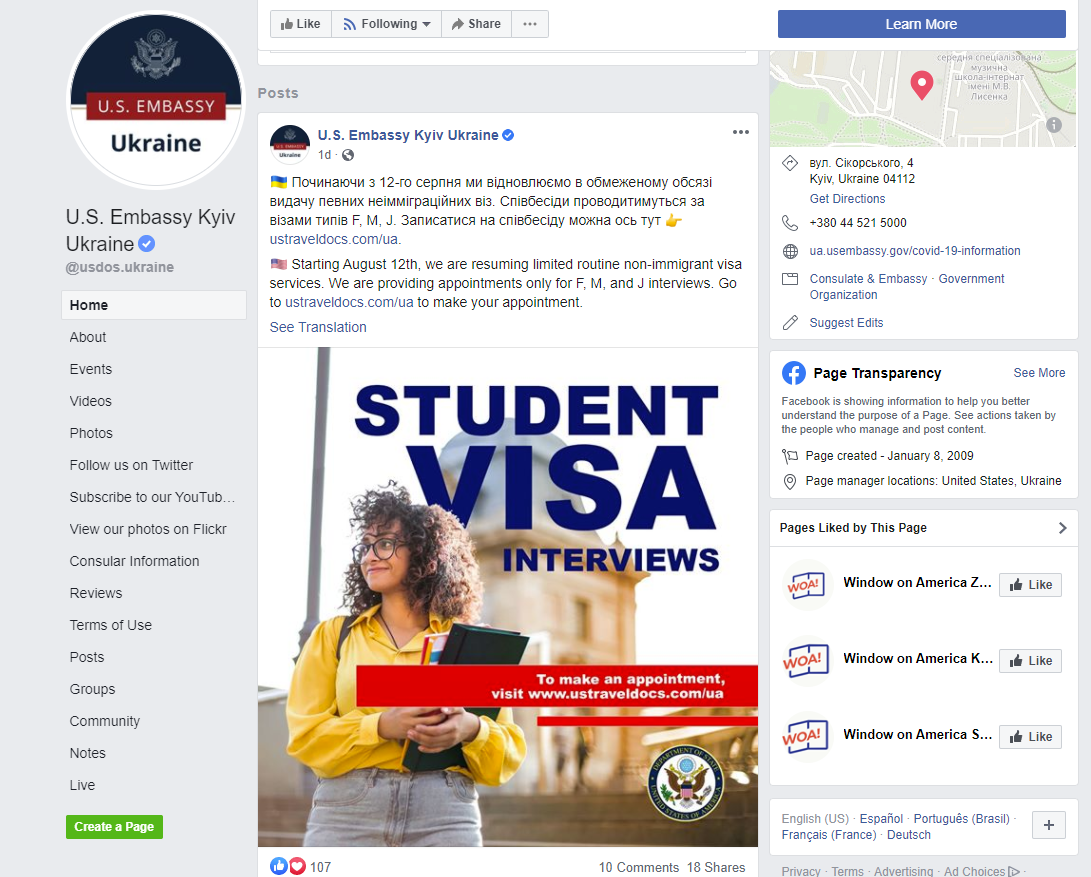Click the Terms footer link

pos(847,871)
